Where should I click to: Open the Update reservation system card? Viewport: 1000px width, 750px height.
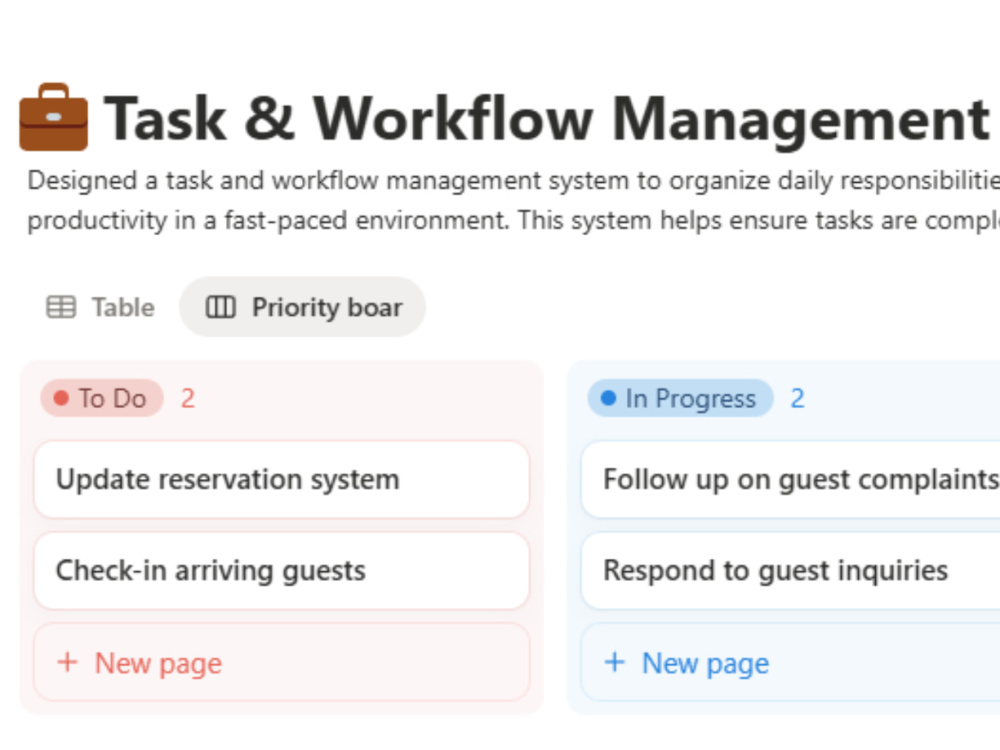point(281,480)
